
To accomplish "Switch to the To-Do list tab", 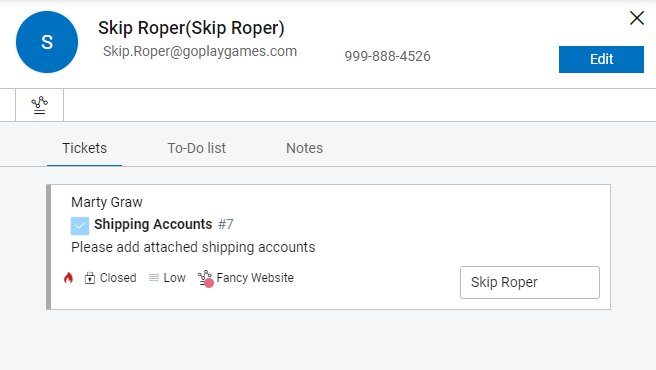I will [197, 148].
